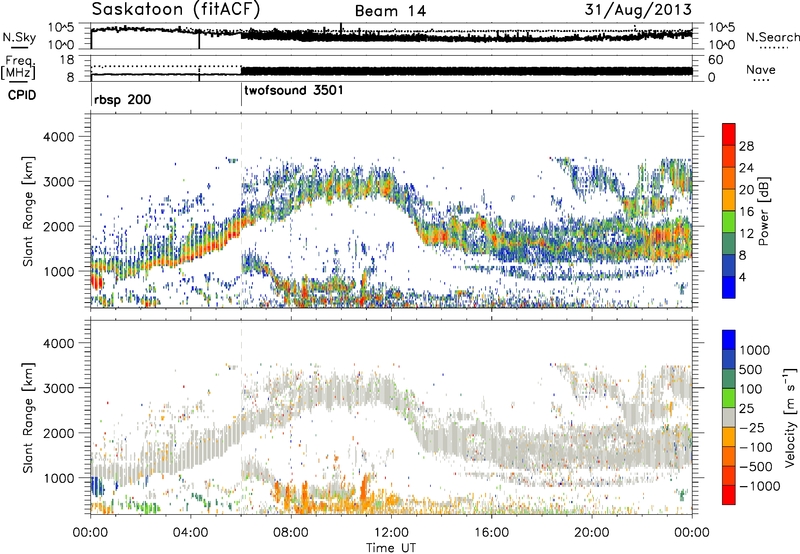
Task: Click the "Saskatoon (fitACF)" plot title
Action: (176, 9)
